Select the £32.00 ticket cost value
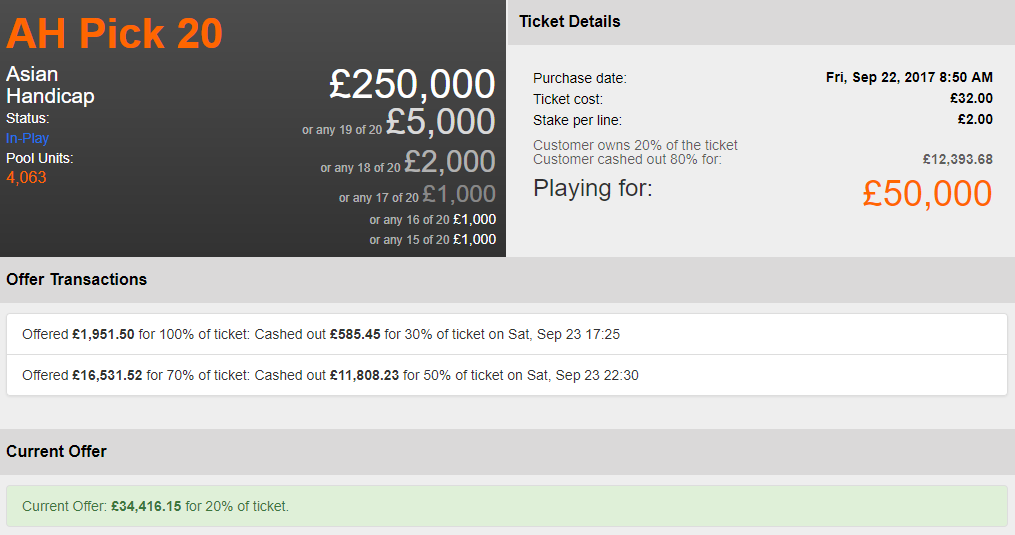Viewport: 1015px width, 535px height. point(971,99)
